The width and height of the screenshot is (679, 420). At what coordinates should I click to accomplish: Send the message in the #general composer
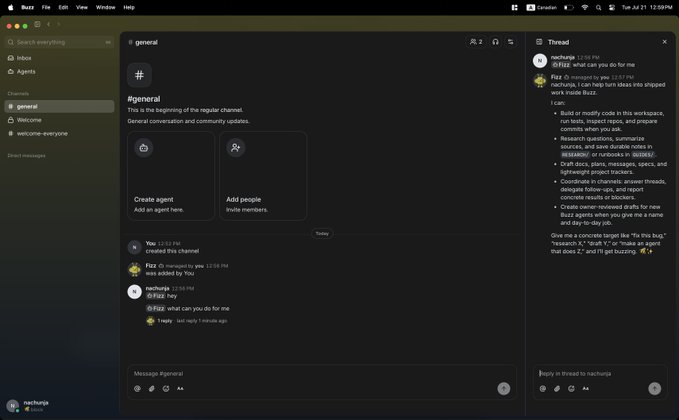tap(503, 389)
